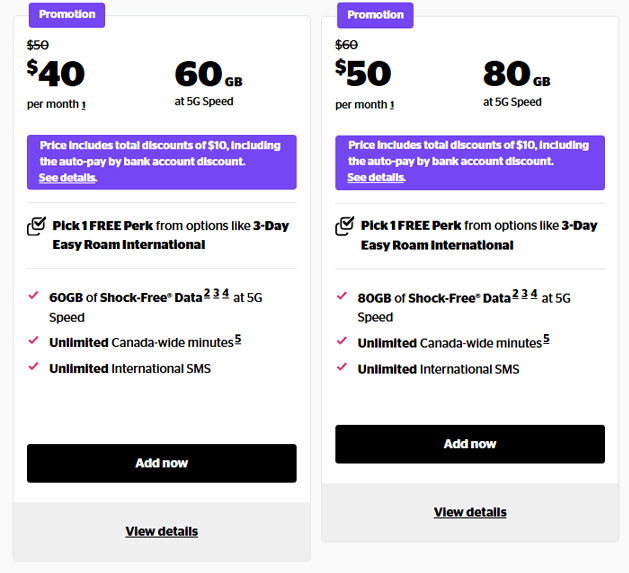The height and width of the screenshot is (573, 629).
Task: Open View details for the 80GB plan
Action: point(469,512)
